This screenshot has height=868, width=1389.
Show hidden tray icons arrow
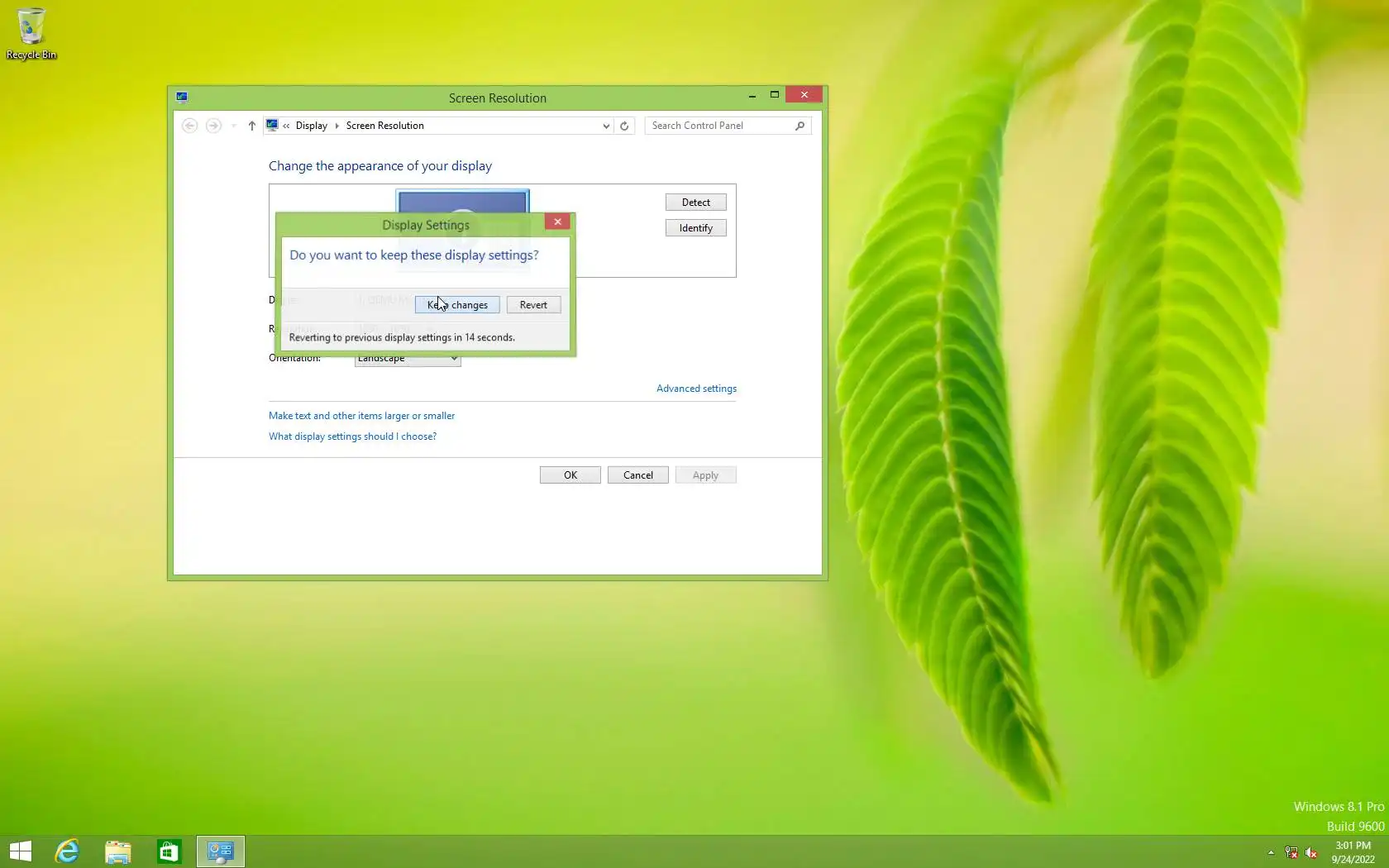1271,852
